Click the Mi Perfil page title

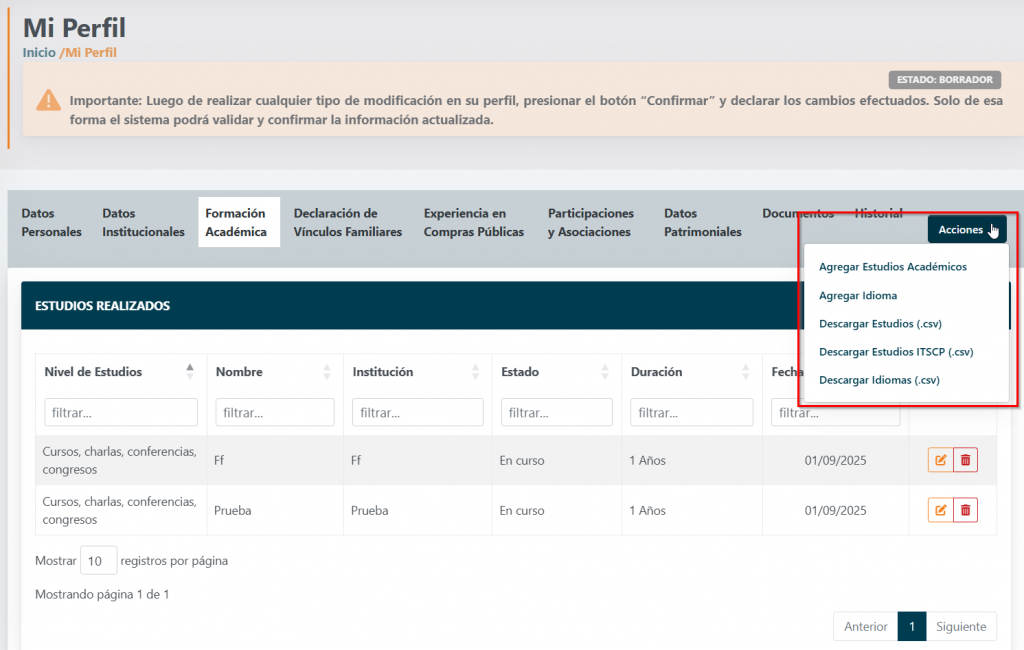click(x=74, y=28)
